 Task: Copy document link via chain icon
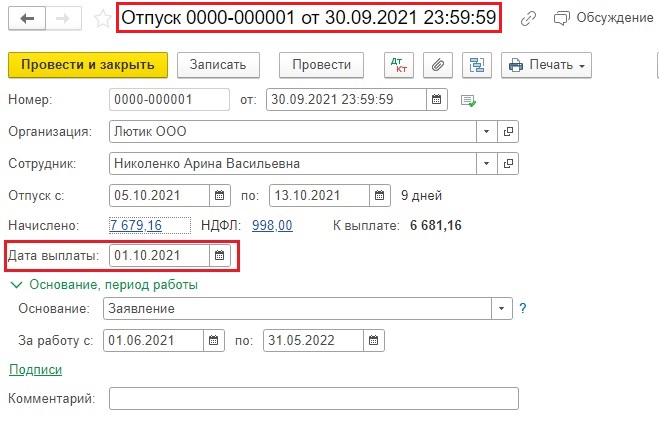click(528, 18)
